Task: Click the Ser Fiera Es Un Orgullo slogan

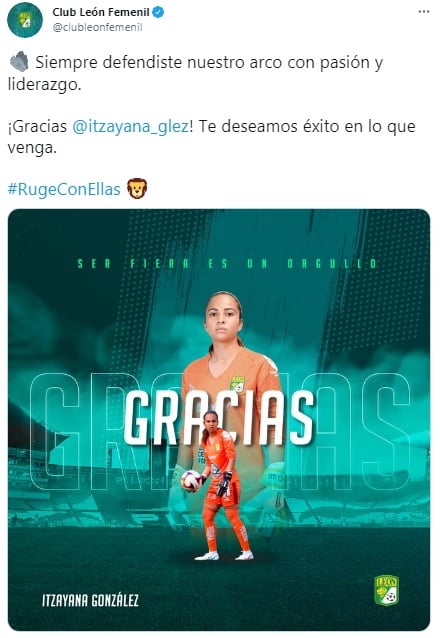Action: coord(227,264)
